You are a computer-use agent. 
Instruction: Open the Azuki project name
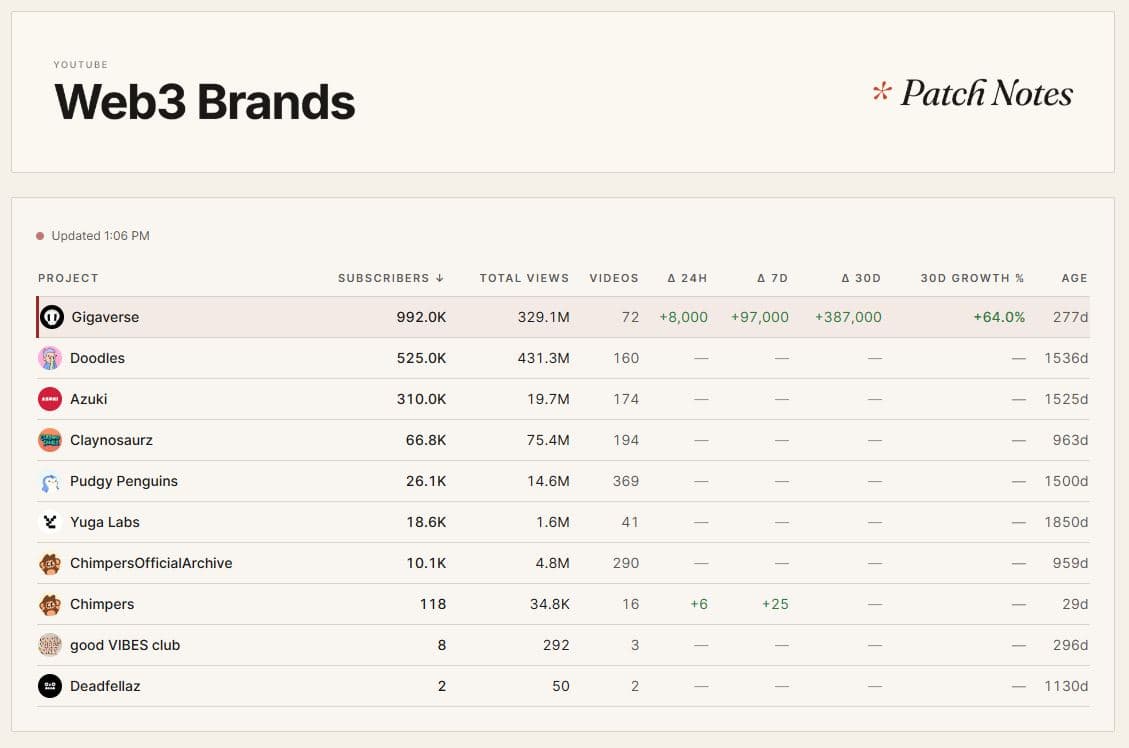[89, 399]
